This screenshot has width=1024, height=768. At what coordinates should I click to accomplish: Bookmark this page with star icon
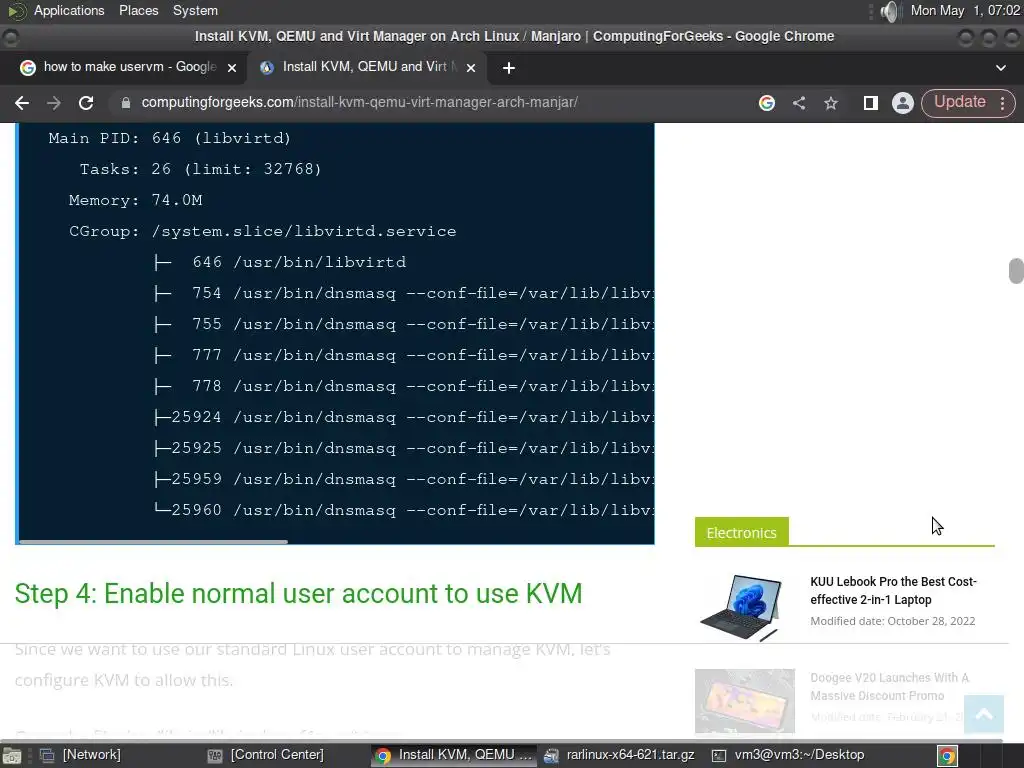pyautogui.click(x=831, y=103)
